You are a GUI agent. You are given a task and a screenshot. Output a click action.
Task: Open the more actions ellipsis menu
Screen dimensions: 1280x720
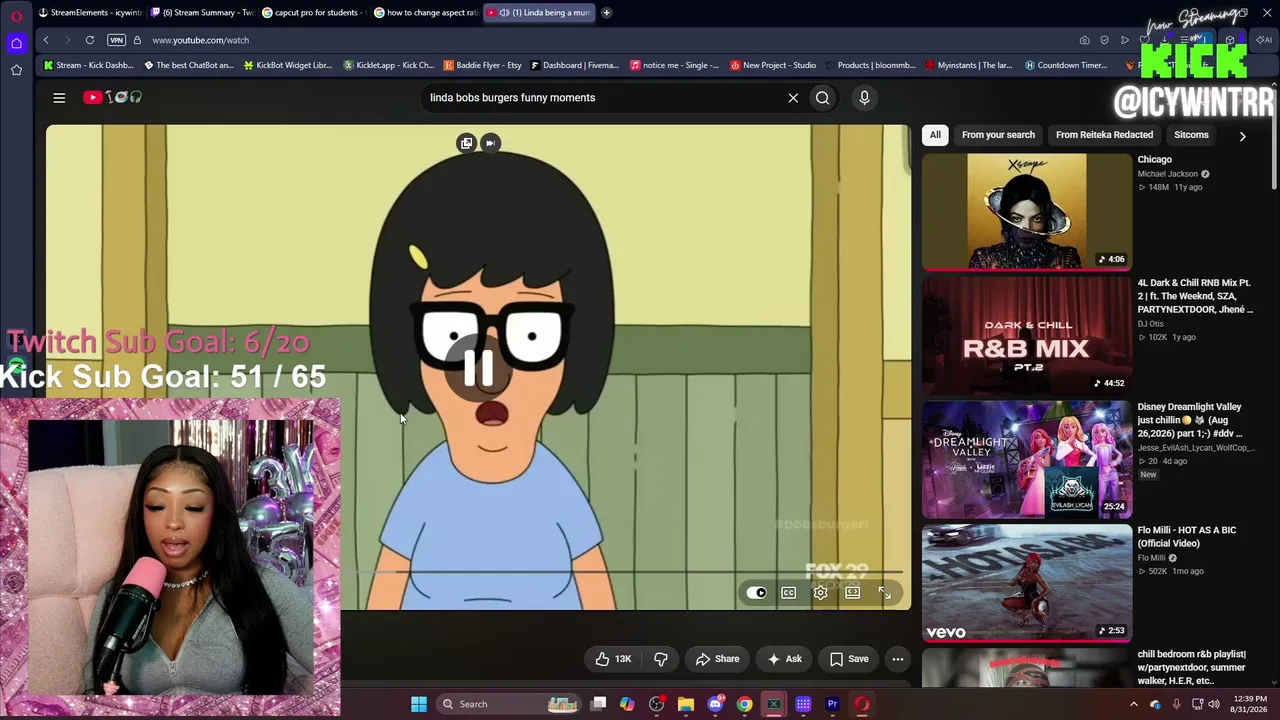click(x=898, y=659)
